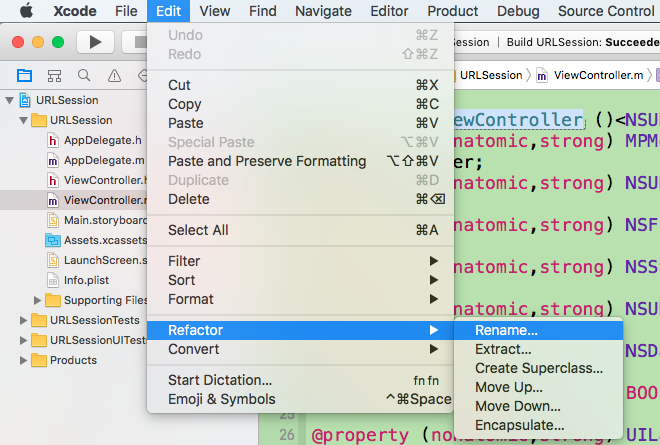This screenshot has height=445, width=660.
Task: Click URLSession in the jump bar
Action: 491,75
